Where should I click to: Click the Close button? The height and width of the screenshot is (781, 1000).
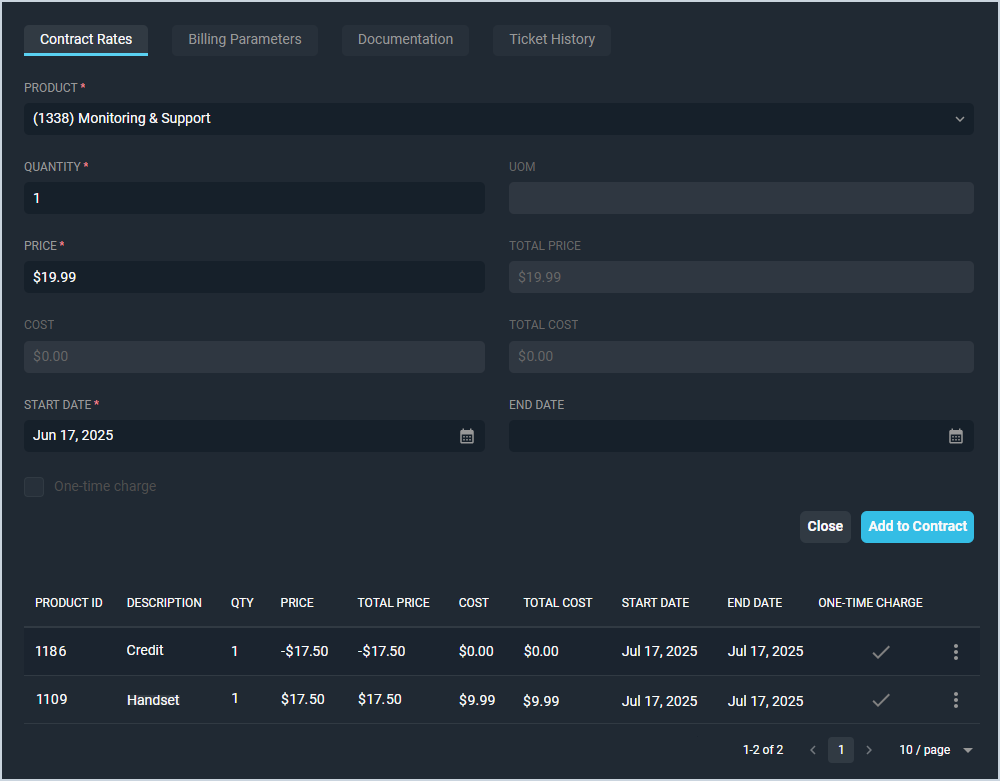[x=825, y=527]
